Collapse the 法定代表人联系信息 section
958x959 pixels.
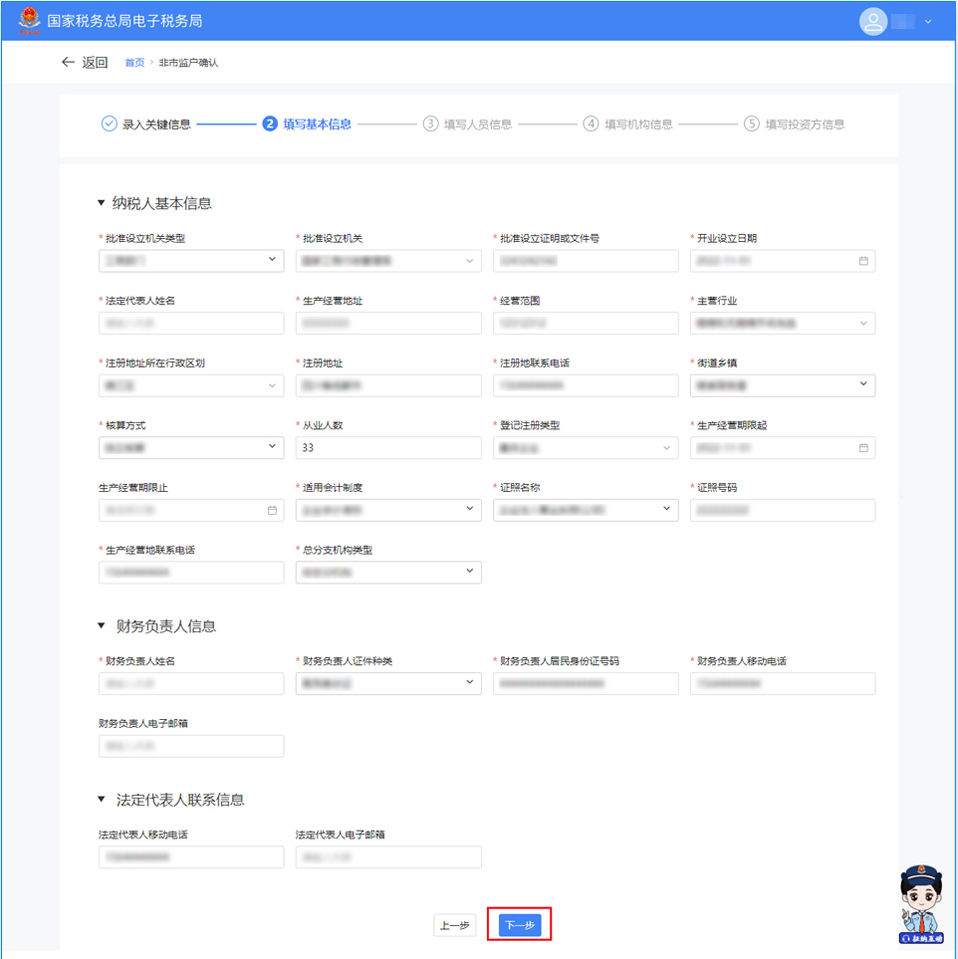(101, 800)
